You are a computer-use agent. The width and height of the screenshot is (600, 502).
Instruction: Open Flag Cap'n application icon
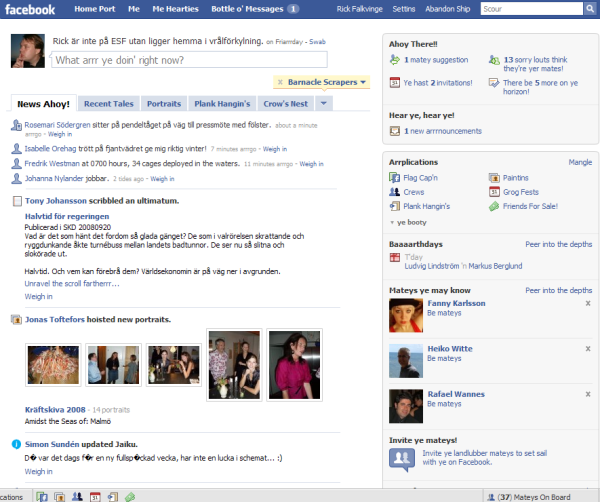[395, 178]
